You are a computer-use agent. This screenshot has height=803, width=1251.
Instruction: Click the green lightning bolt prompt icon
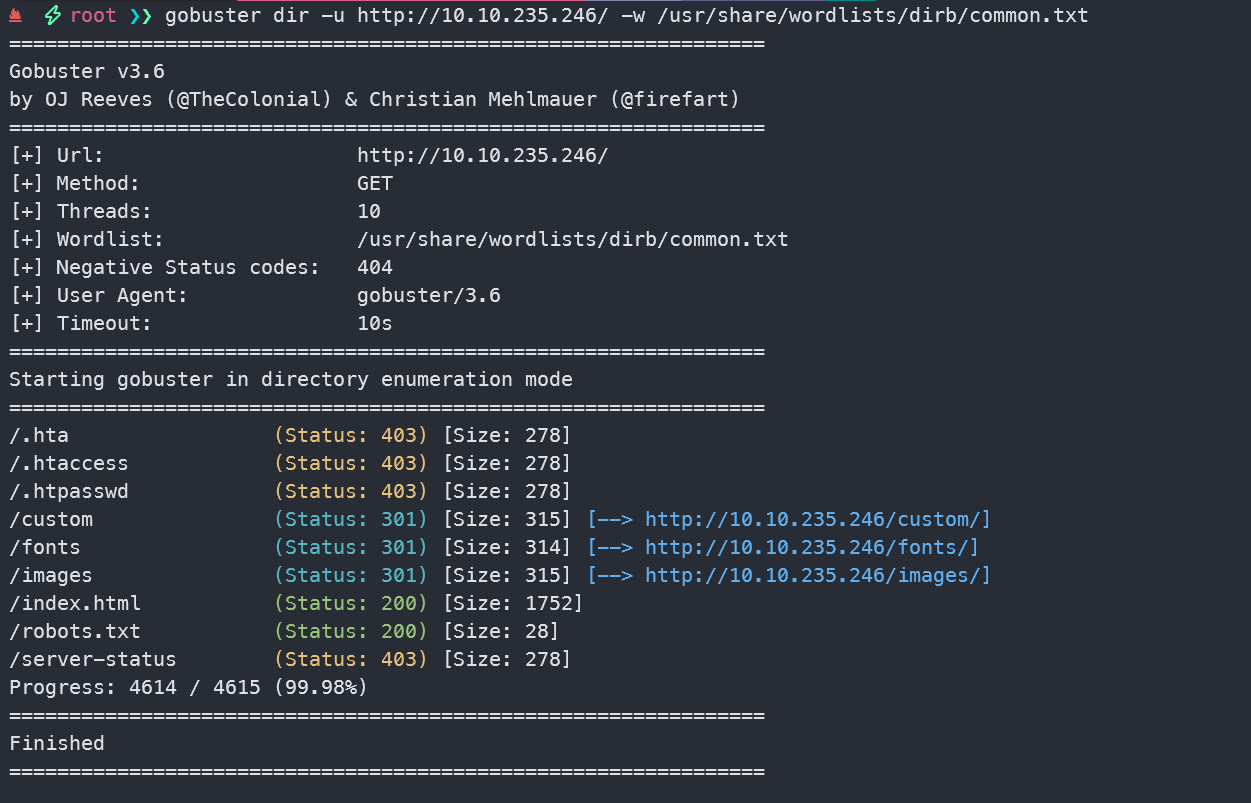[52, 16]
